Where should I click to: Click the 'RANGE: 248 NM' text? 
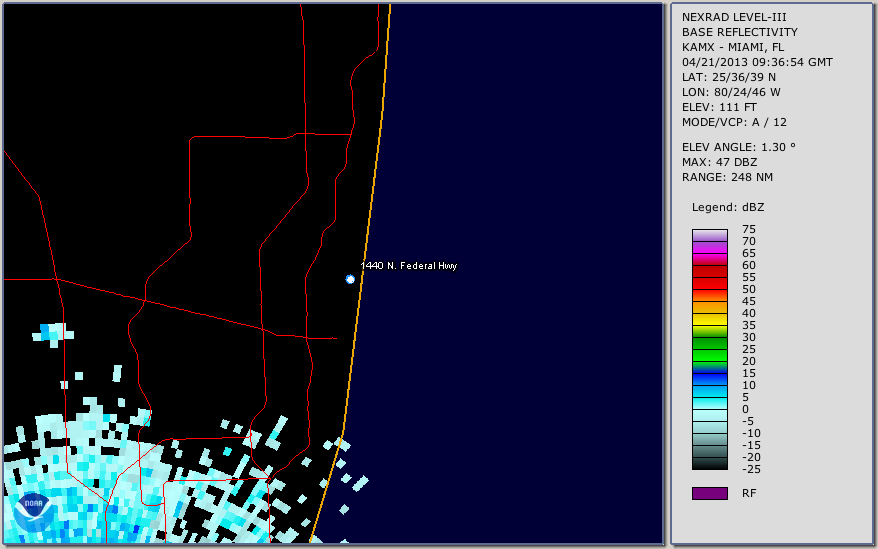[x=727, y=178]
